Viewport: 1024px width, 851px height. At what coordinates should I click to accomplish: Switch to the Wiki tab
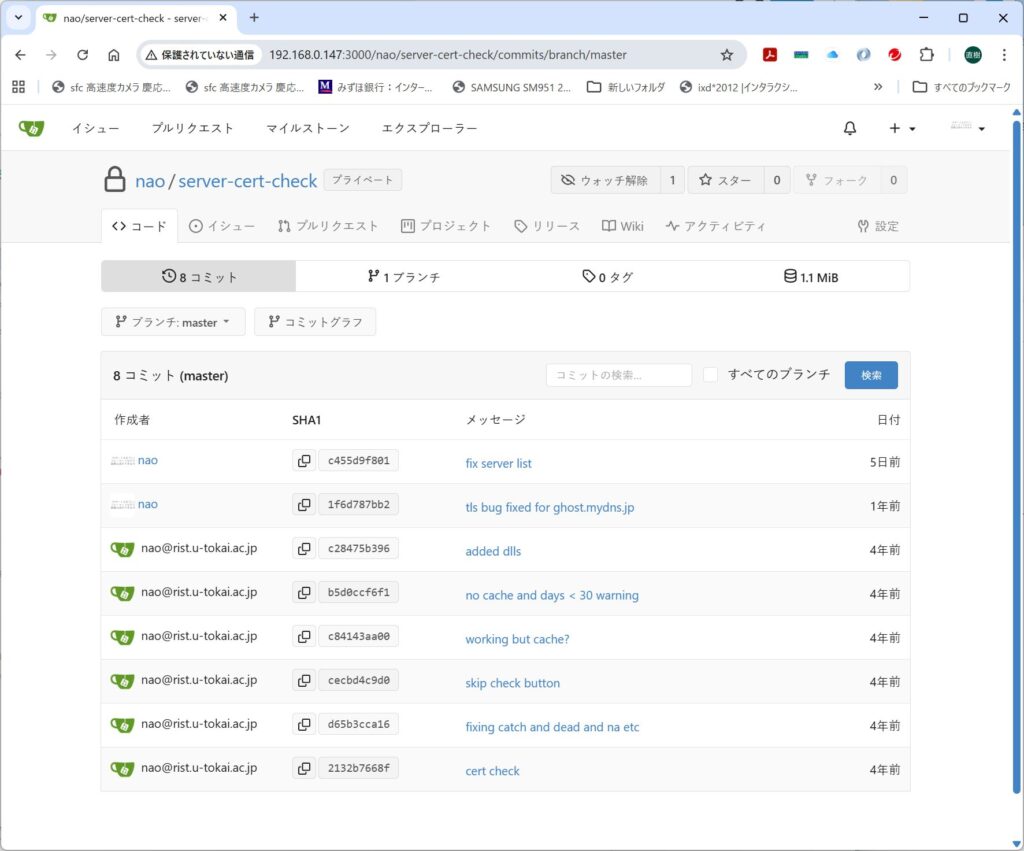pos(622,226)
